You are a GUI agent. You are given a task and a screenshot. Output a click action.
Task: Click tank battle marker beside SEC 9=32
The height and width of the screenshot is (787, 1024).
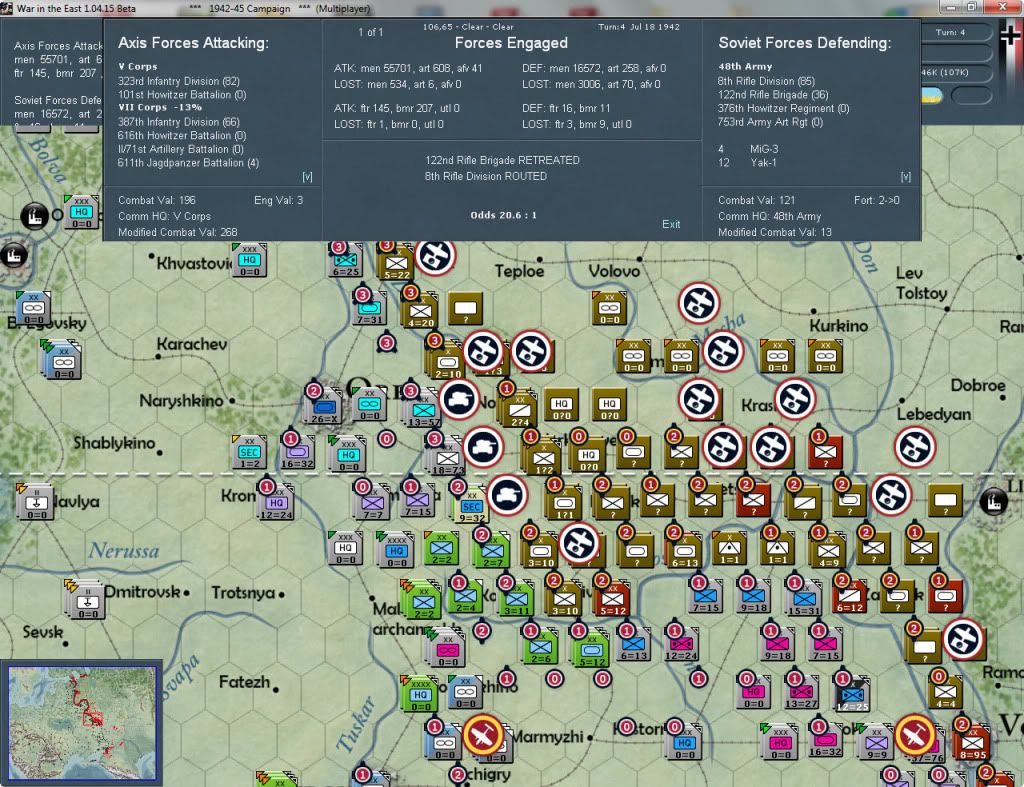(x=507, y=495)
